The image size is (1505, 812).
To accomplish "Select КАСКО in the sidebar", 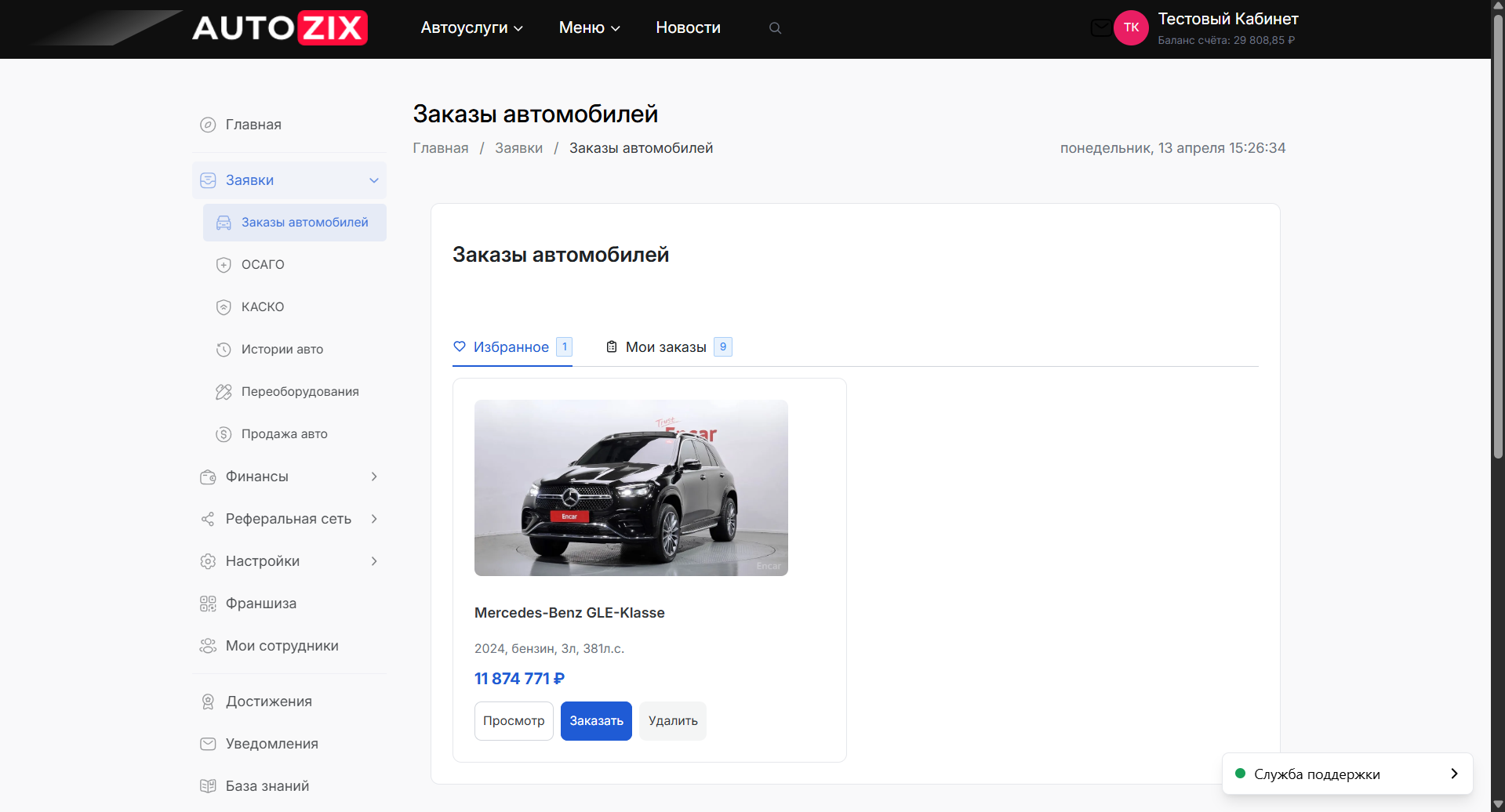I will click(295, 307).
